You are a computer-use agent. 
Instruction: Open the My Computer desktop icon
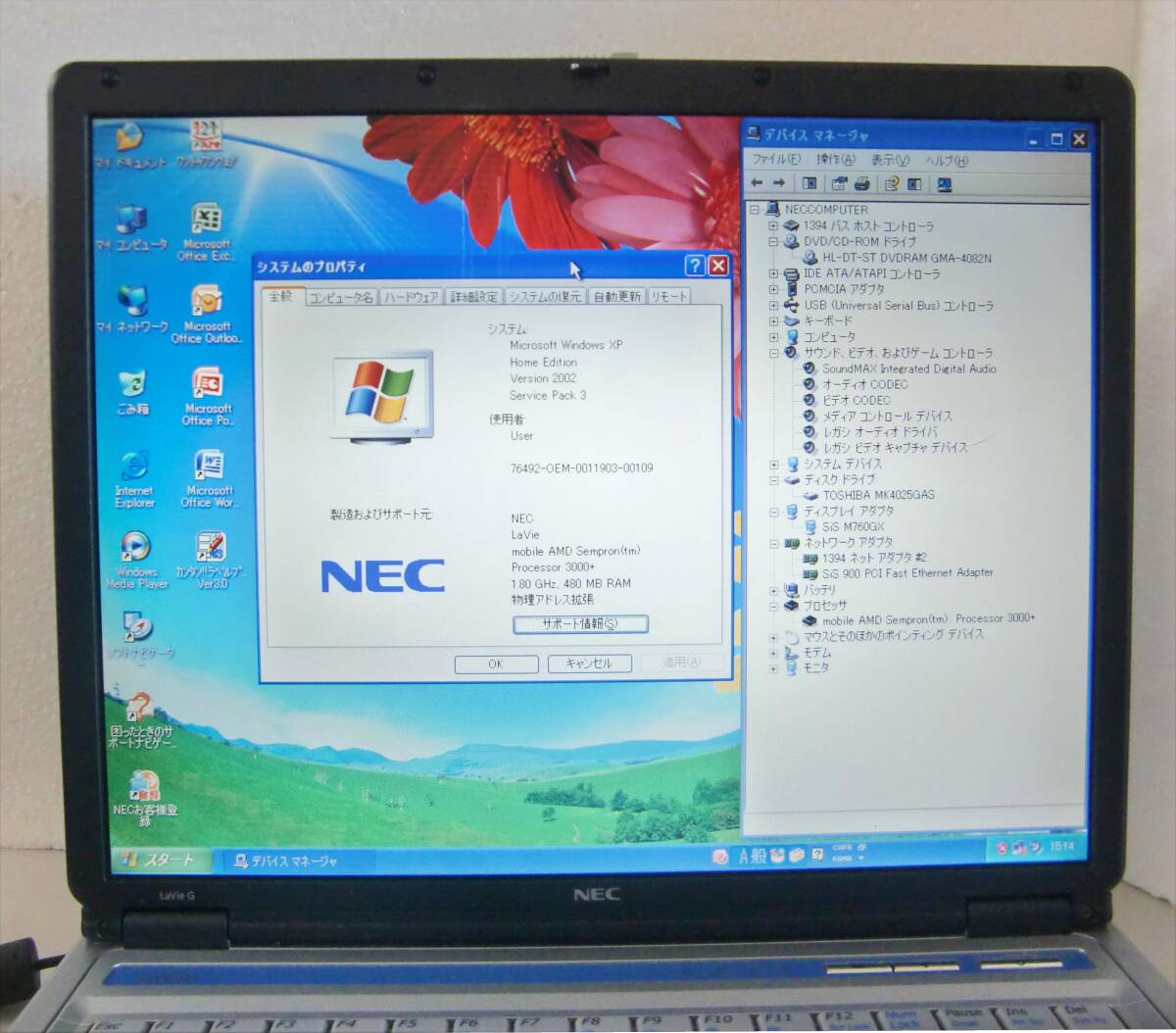pos(131,228)
